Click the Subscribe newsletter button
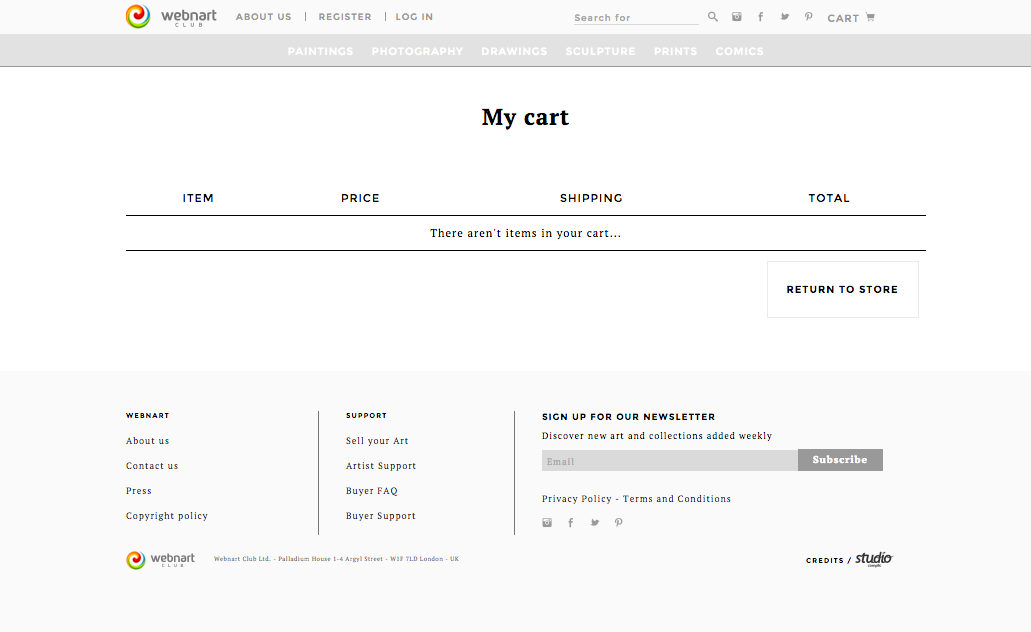This screenshot has height=632, width=1031. click(x=840, y=460)
